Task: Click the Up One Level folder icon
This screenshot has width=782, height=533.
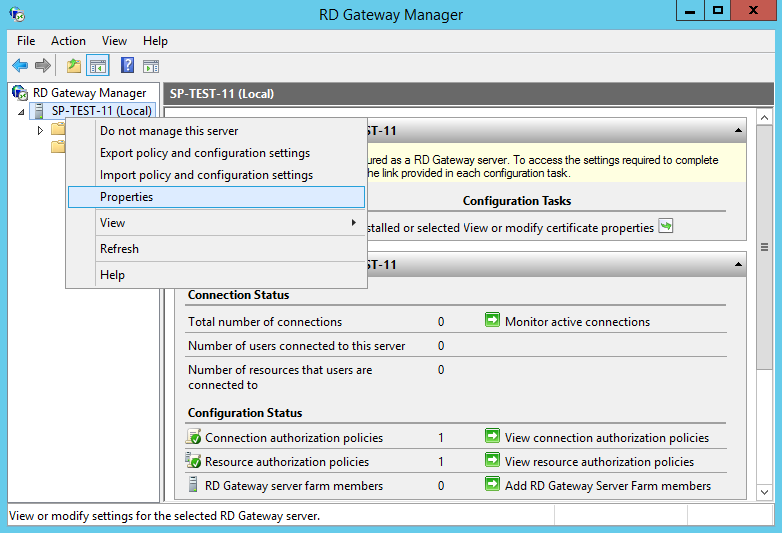Action: tap(74, 66)
